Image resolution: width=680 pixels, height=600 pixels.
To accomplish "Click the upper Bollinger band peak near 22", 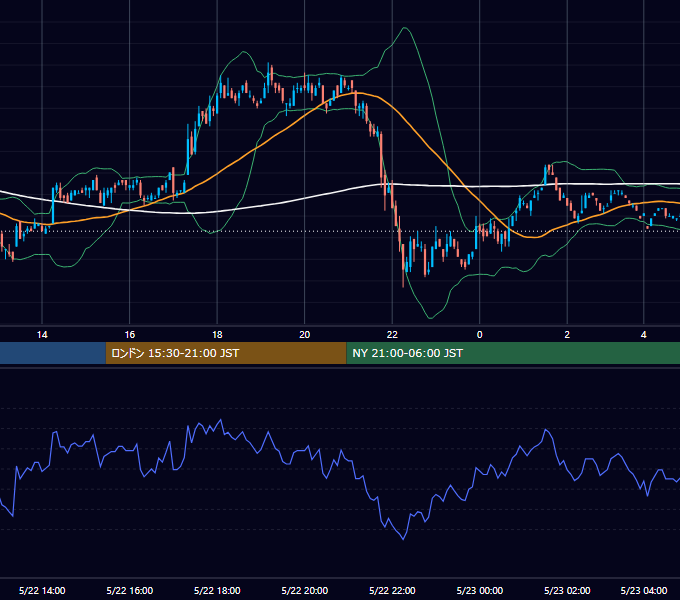I will pos(405,28).
